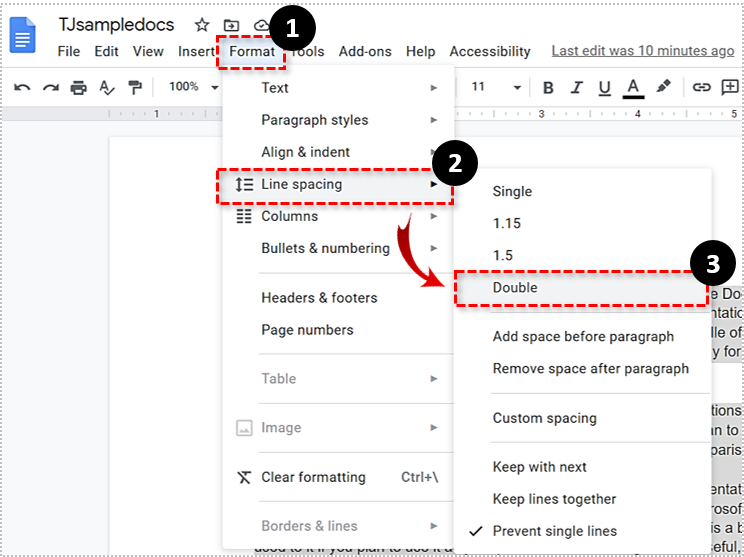Viewport: 744px width, 557px height.
Task: Open the File menu
Action: click(x=69, y=51)
